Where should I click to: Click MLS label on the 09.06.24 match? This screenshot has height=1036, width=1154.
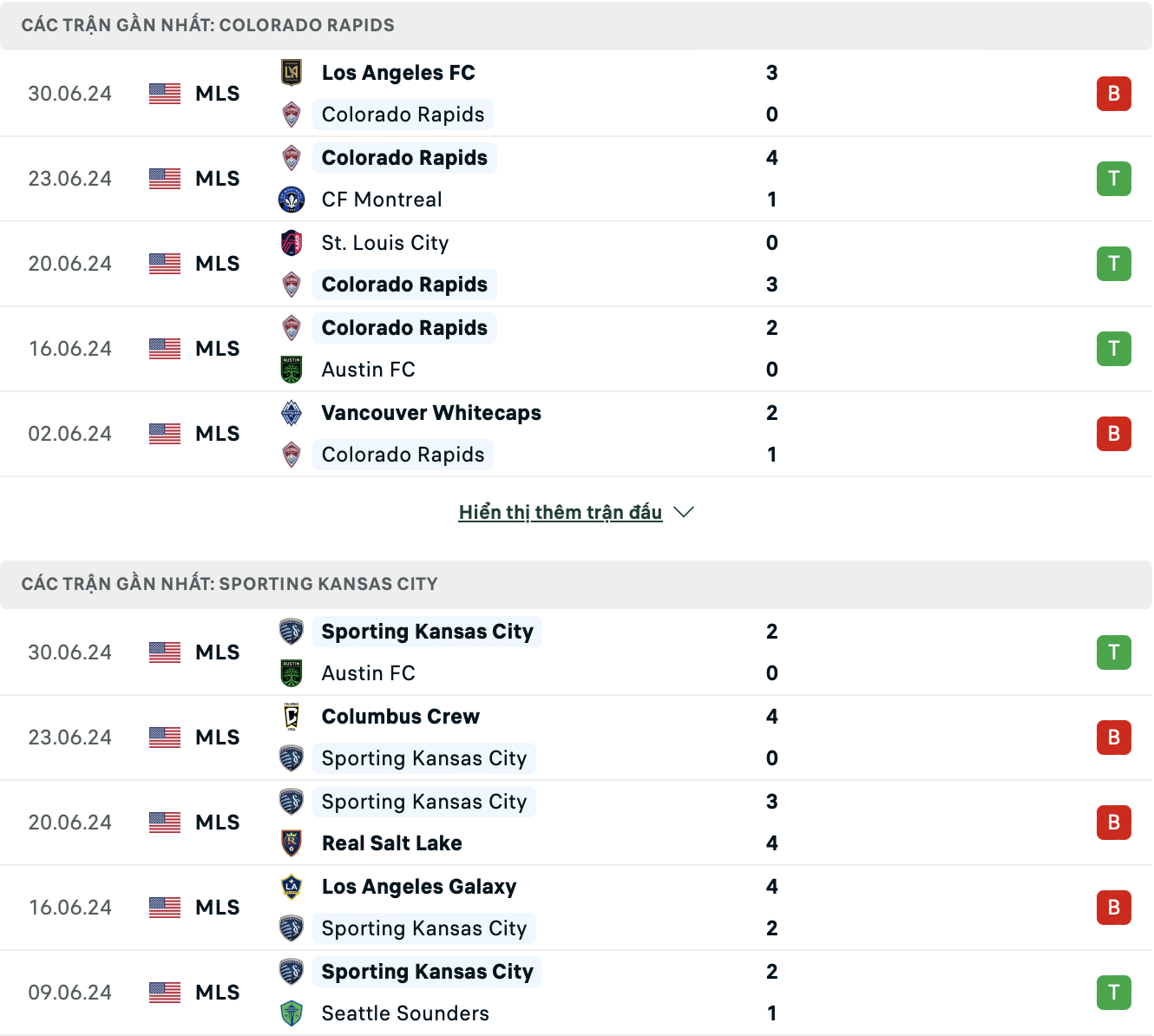point(217,993)
